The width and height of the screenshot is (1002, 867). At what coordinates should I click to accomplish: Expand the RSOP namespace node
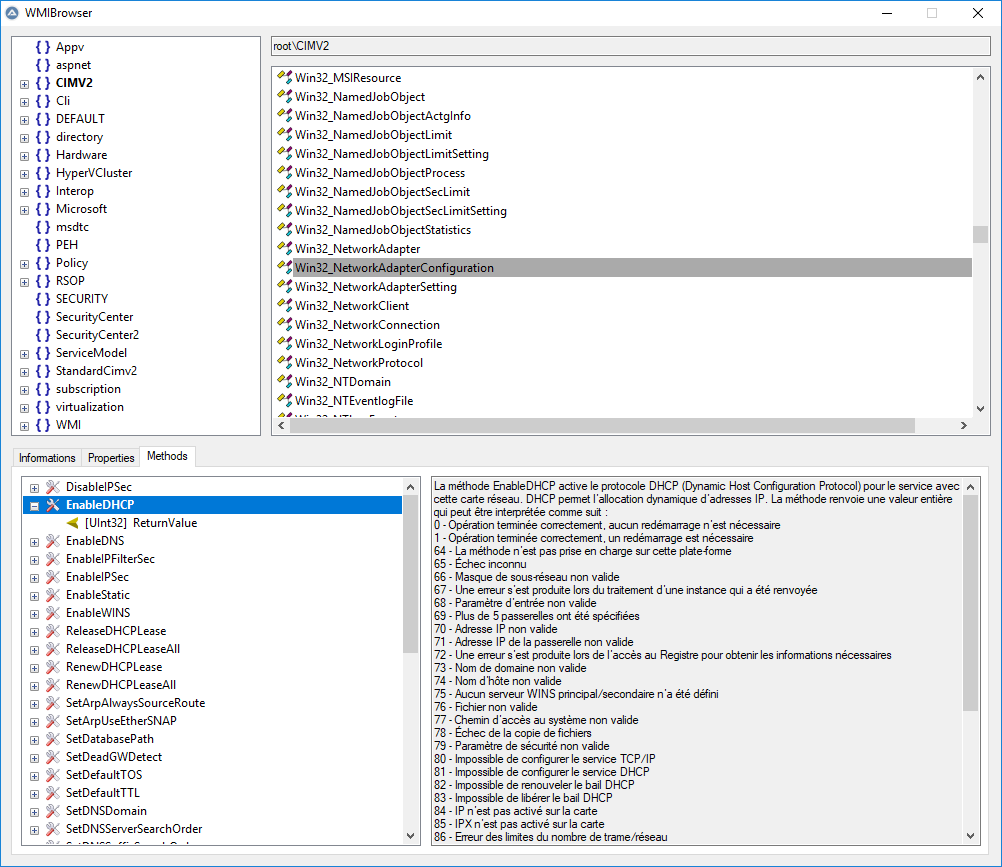[24, 282]
